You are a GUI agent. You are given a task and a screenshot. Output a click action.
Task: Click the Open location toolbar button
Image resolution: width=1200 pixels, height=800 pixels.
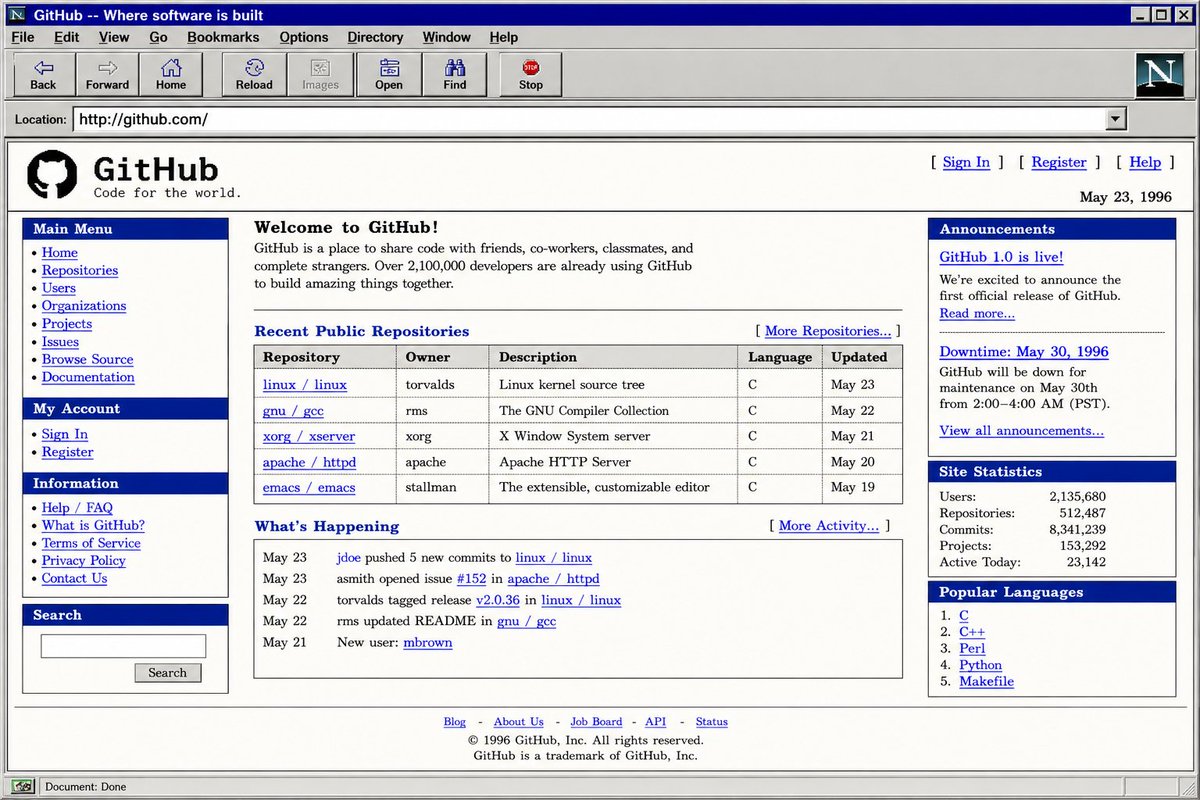tap(389, 74)
